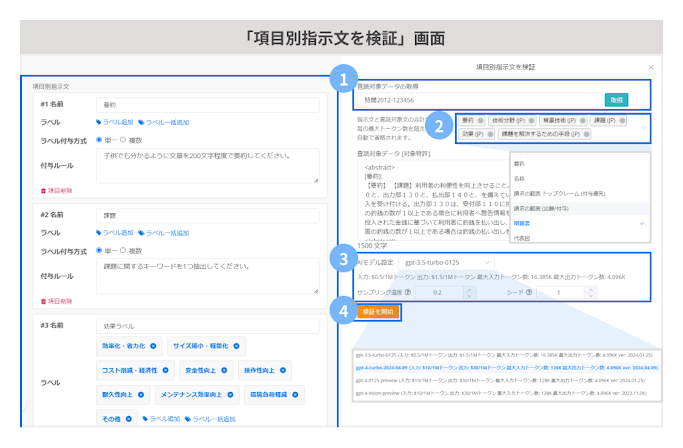Image resolution: width=683 pixels, height=448 pixels.
Task: Choose 複数 labeling method for item #2
Action: coord(123,250)
